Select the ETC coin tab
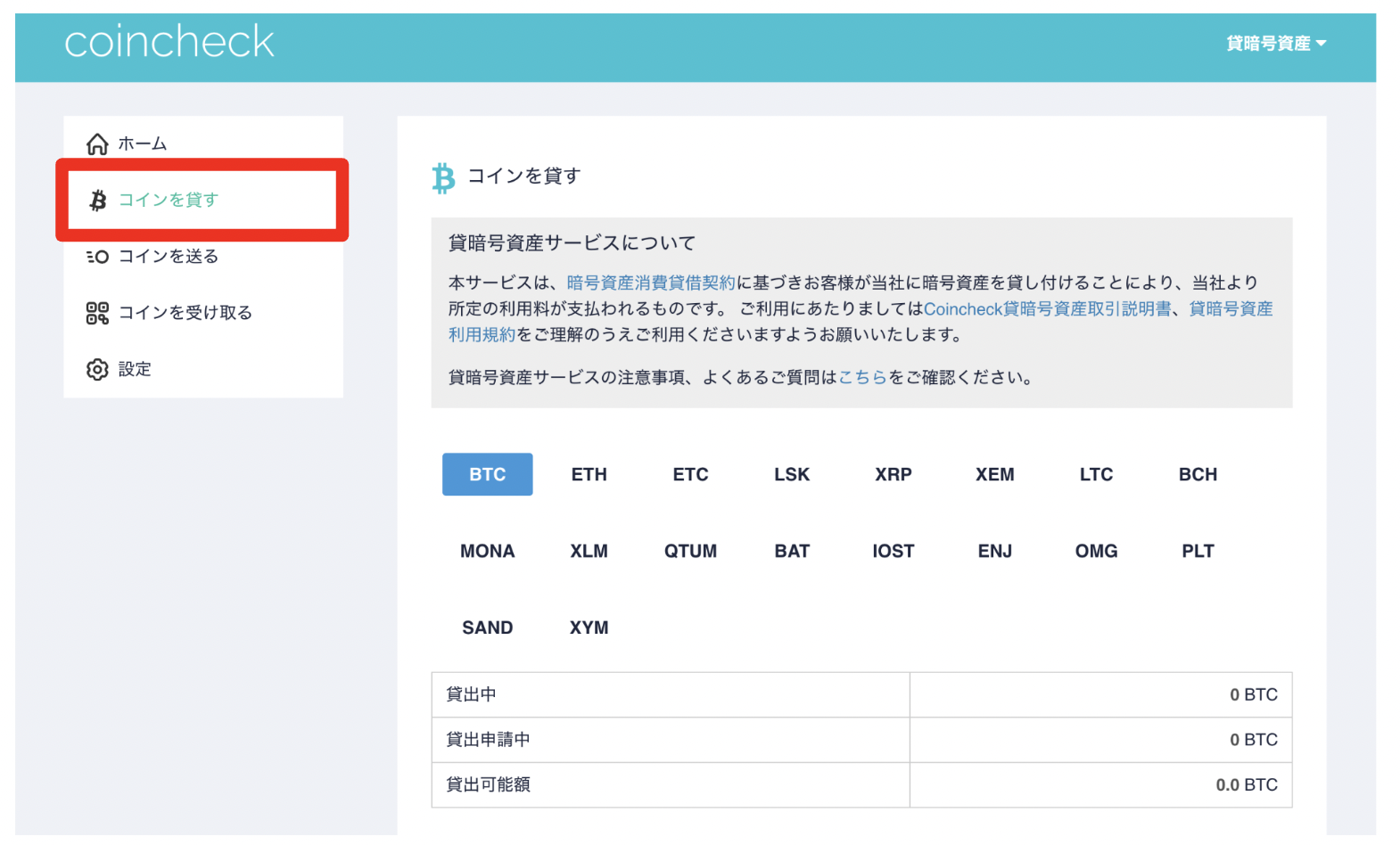Screen dimensions: 1400x845 (691, 474)
